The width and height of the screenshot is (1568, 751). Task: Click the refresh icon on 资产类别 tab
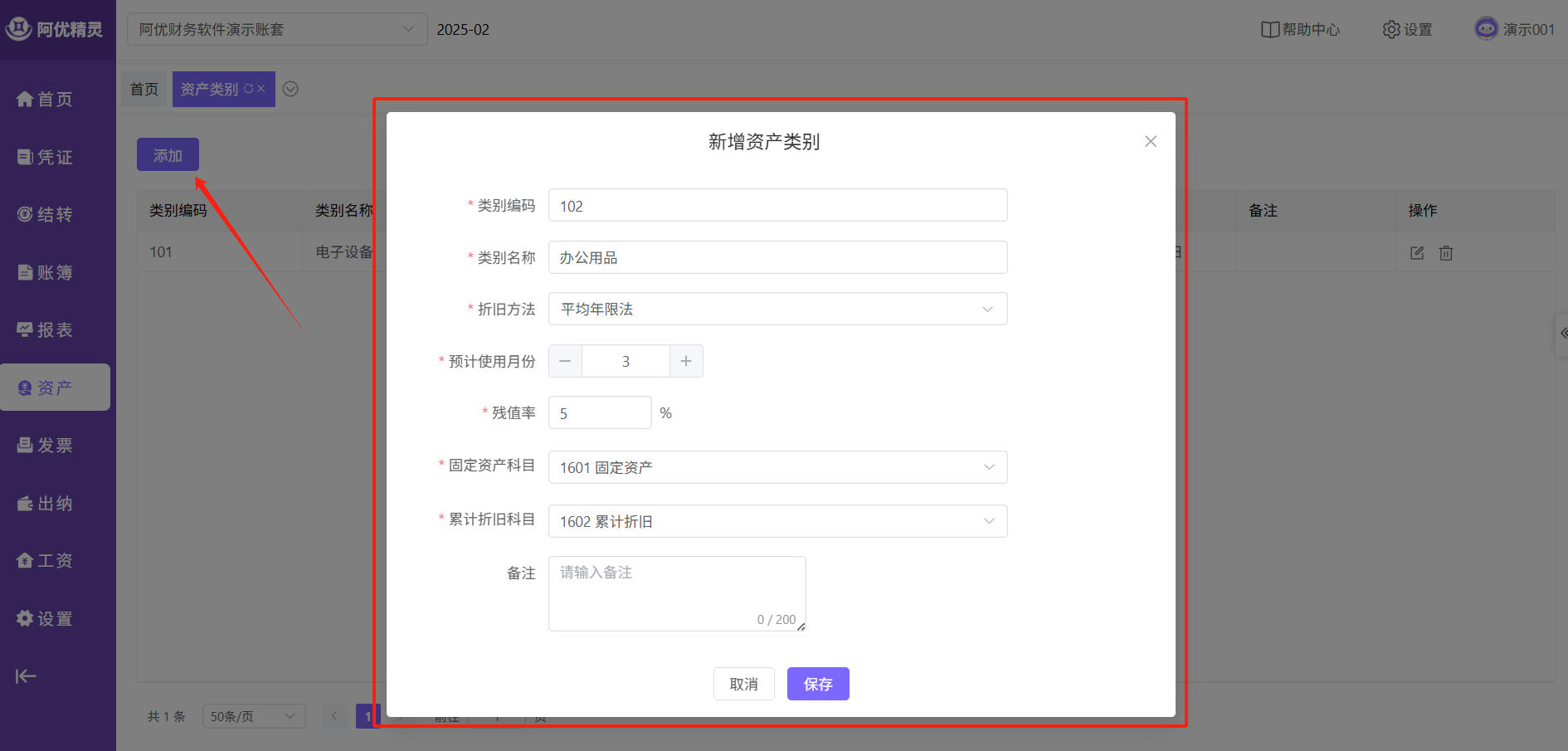tap(248, 89)
